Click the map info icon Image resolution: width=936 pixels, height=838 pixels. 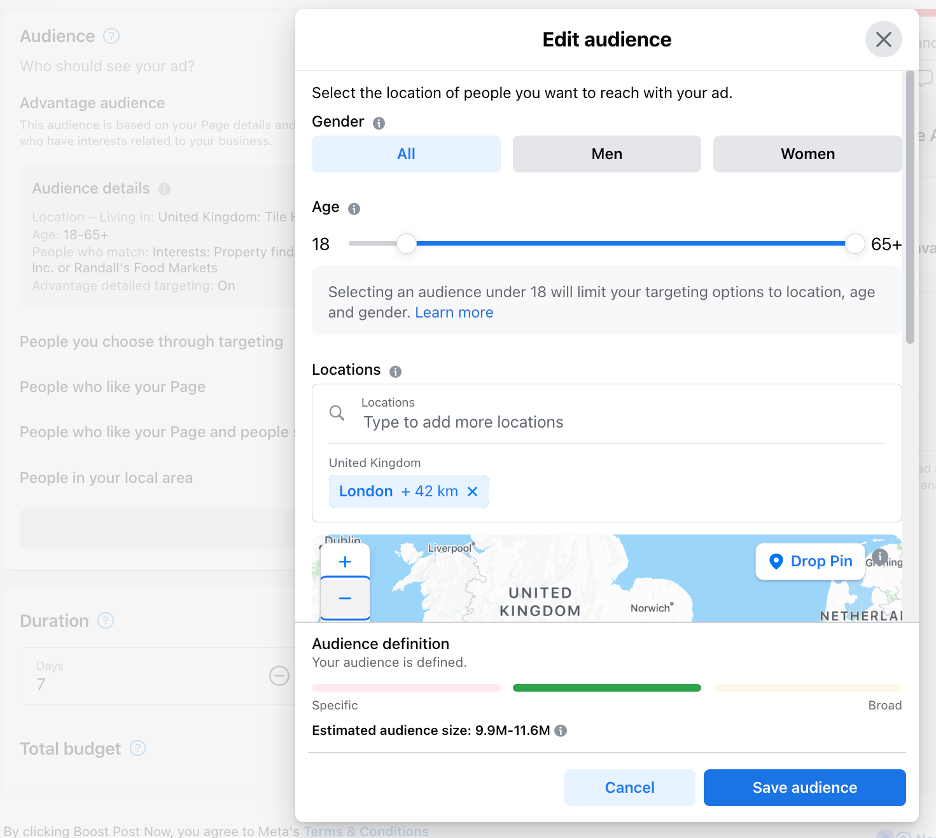(x=880, y=557)
